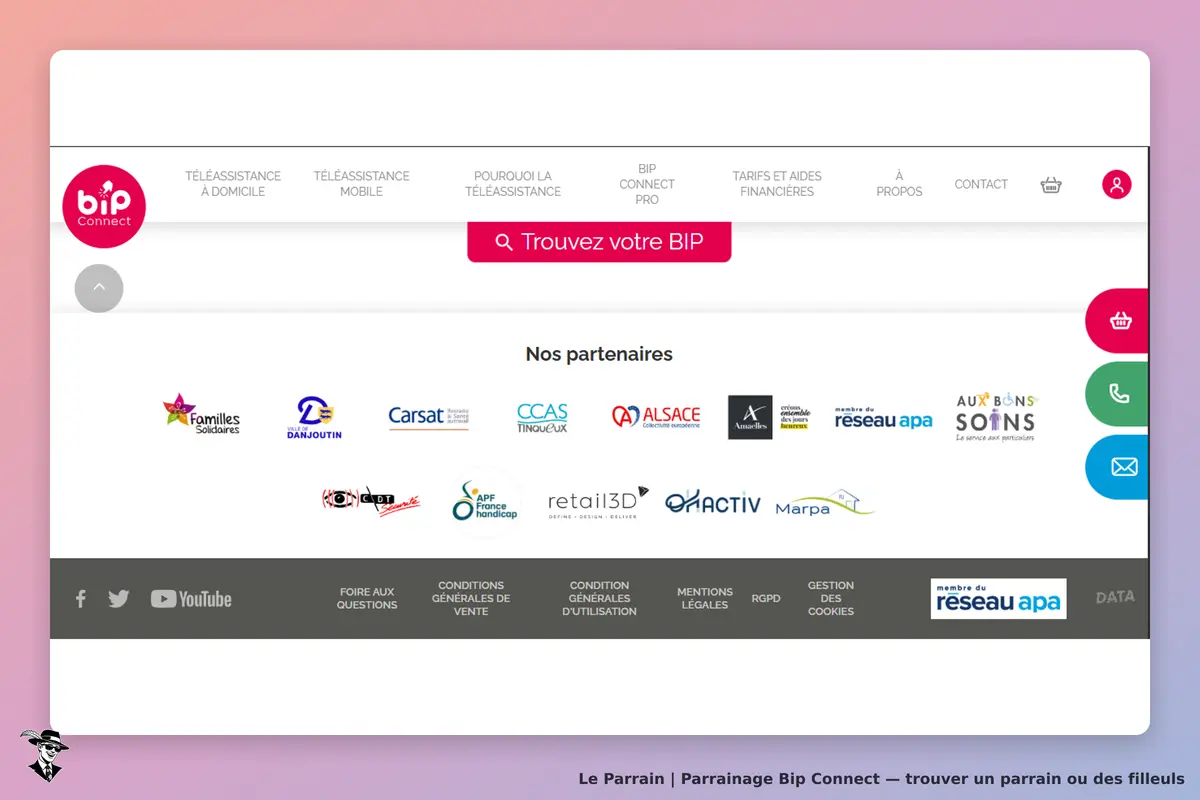Image resolution: width=1200 pixels, height=800 pixels.
Task: Click the CCAS Tinqueux partner logo
Action: click(542, 417)
